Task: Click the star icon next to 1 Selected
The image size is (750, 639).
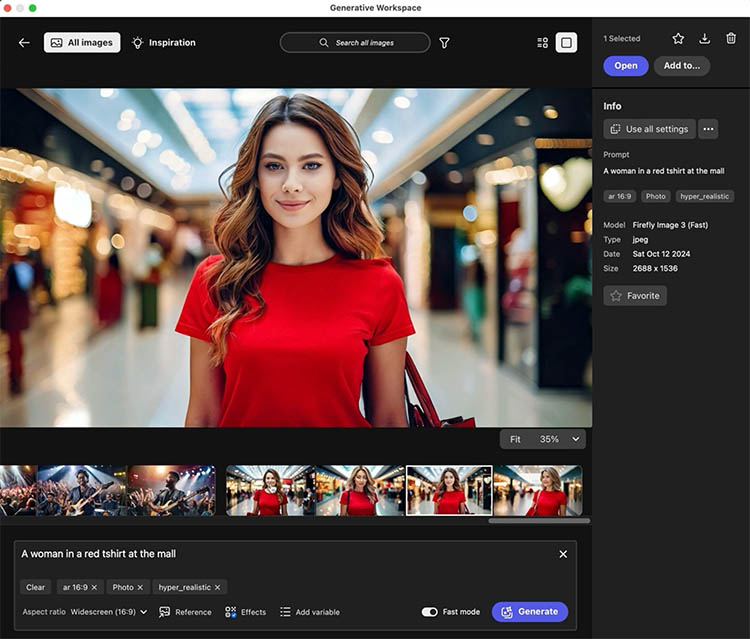Action: (x=678, y=38)
